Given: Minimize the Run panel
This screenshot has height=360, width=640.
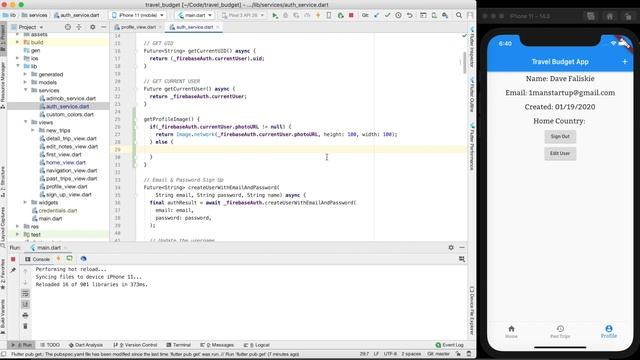Looking at the screenshot, I should point(462,247).
